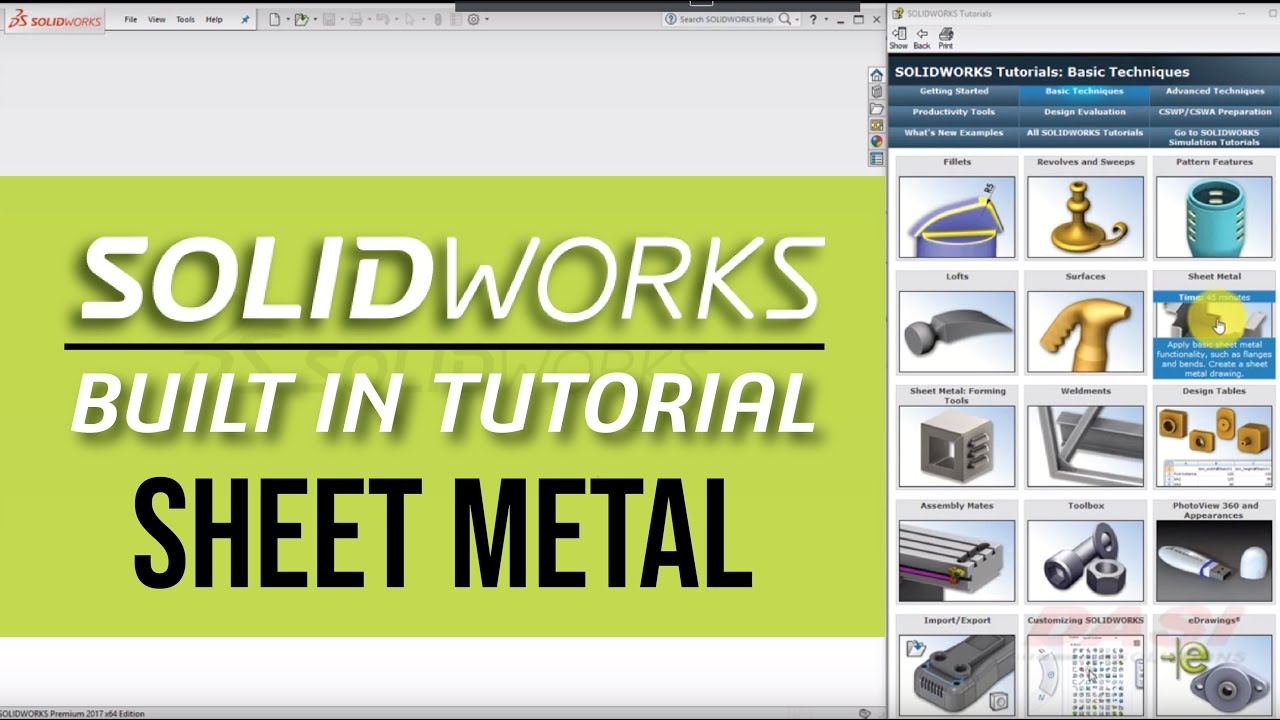Image resolution: width=1280 pixels, height=720 pixels.
Task: Open the Import/Export tutorial thumbnail
Action: click(x=957, y=676)
